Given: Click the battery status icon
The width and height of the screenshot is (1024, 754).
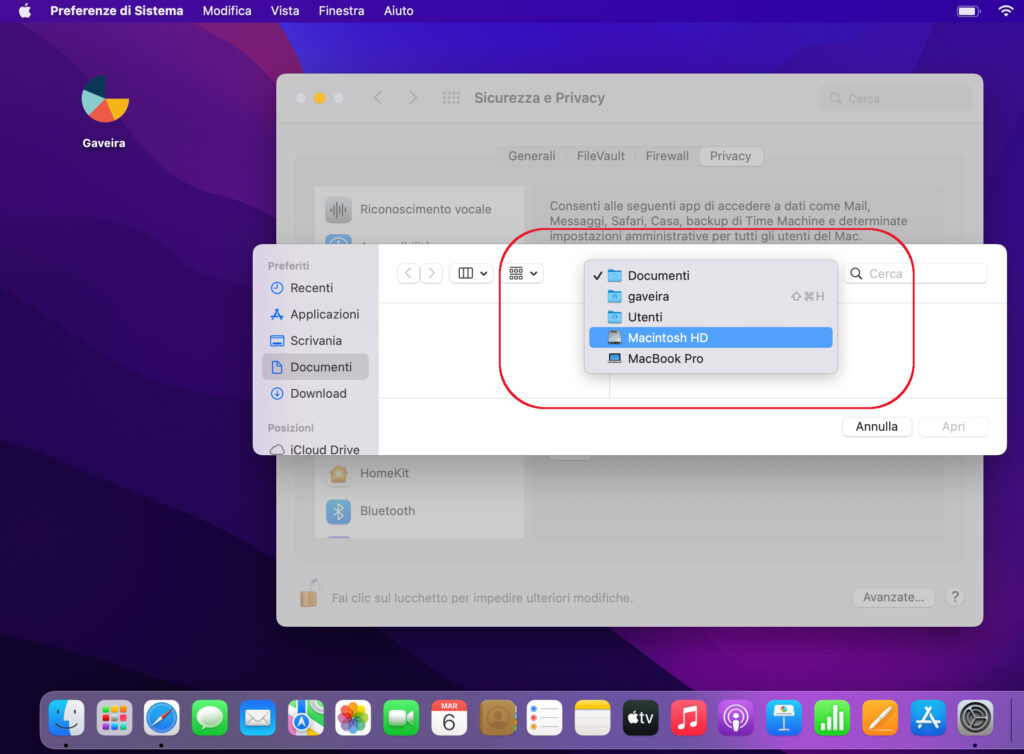Looking at the screenshot, I should 968,11.
